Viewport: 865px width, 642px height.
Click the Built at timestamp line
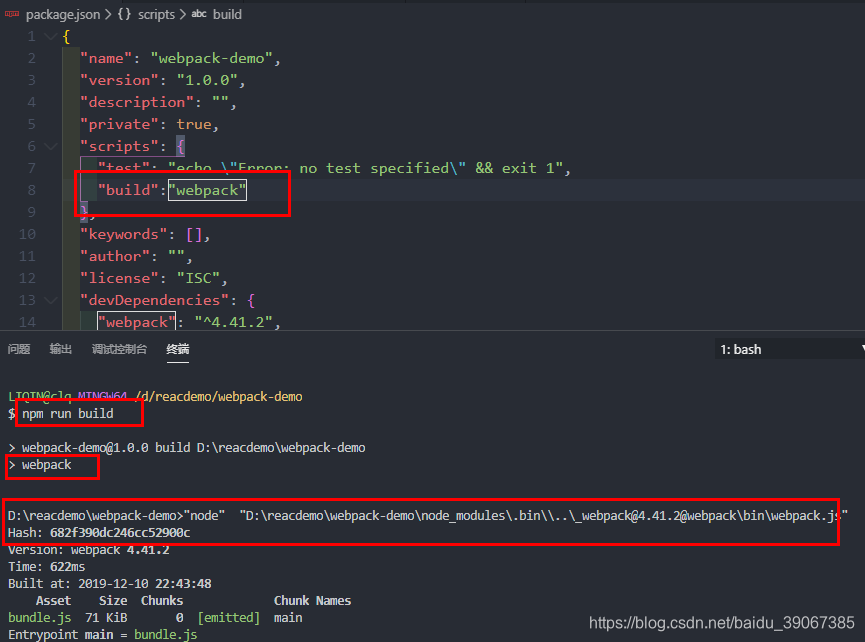click(110, 584)
